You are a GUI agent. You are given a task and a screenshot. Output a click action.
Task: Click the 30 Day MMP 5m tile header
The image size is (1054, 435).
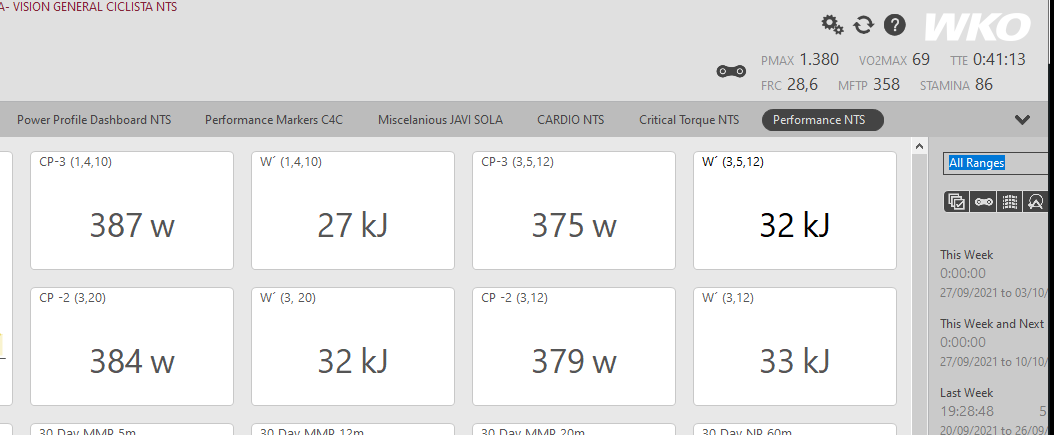[87, 431]
